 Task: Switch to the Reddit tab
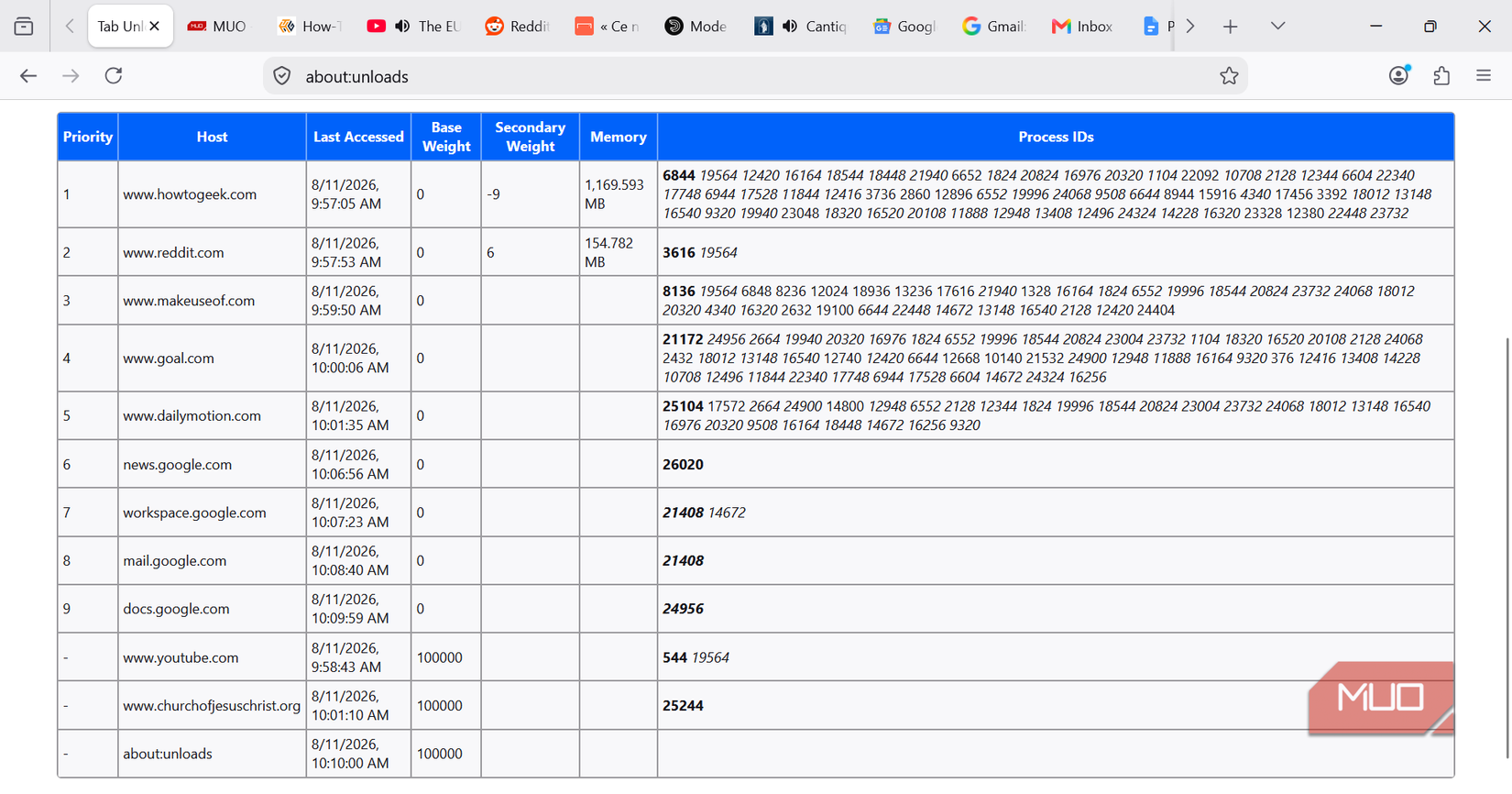[x=516, y=27]
